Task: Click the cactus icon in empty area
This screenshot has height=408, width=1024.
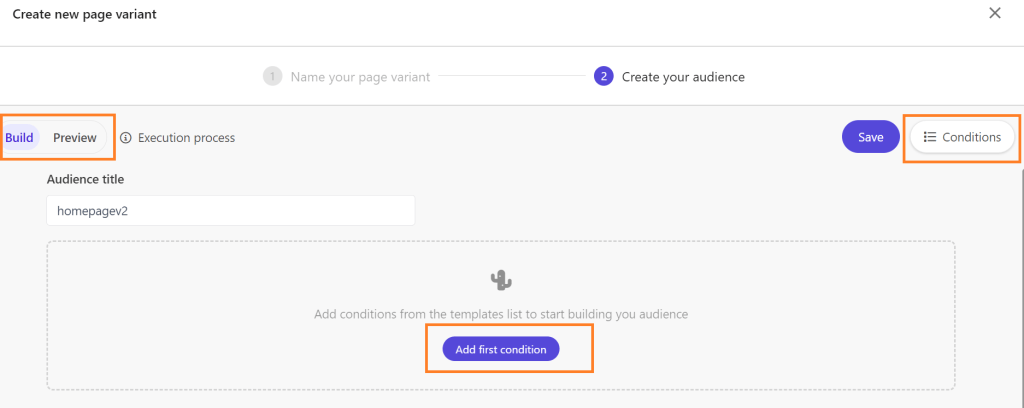Action: (x=501, y=280)
